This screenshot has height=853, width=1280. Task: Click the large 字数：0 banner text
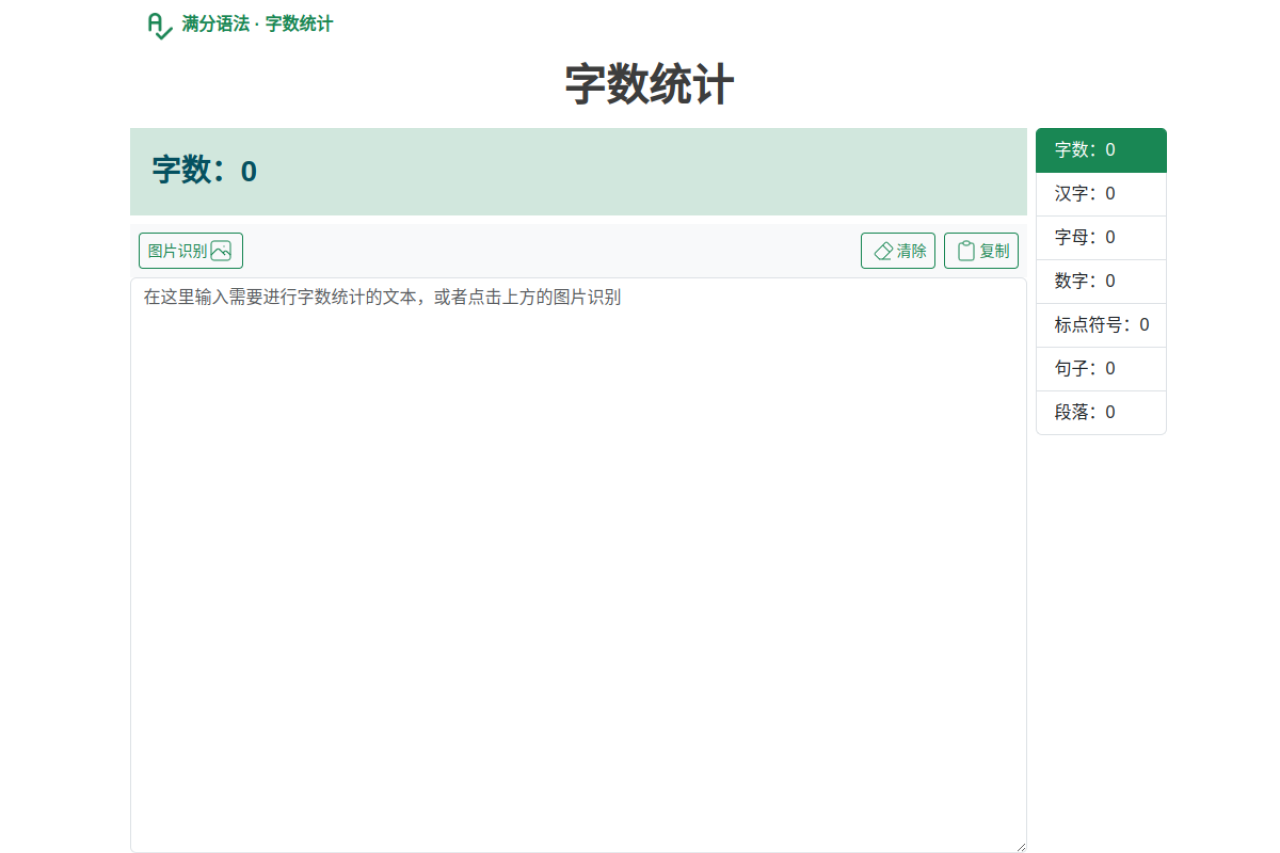(x=204, y=171)
